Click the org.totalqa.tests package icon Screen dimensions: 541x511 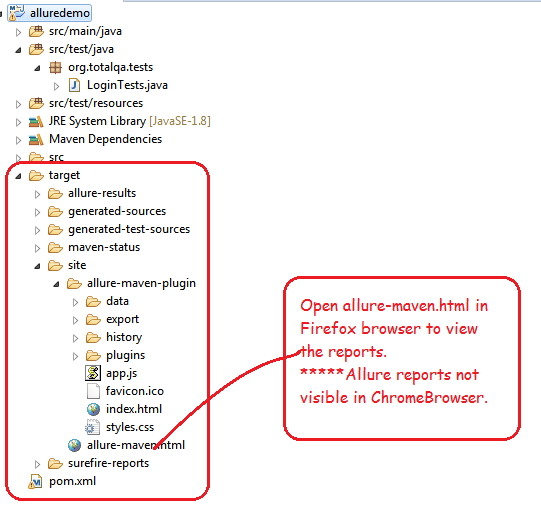click(55, 67)
